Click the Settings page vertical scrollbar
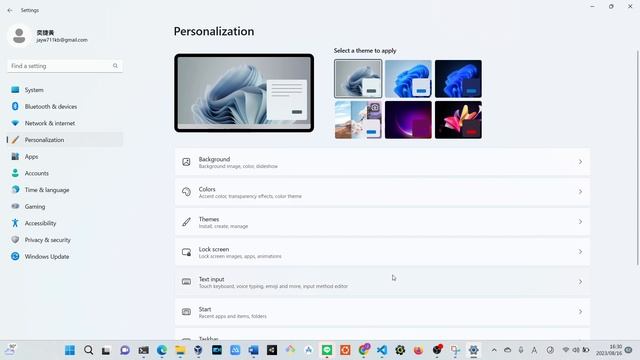 point(637,158)
